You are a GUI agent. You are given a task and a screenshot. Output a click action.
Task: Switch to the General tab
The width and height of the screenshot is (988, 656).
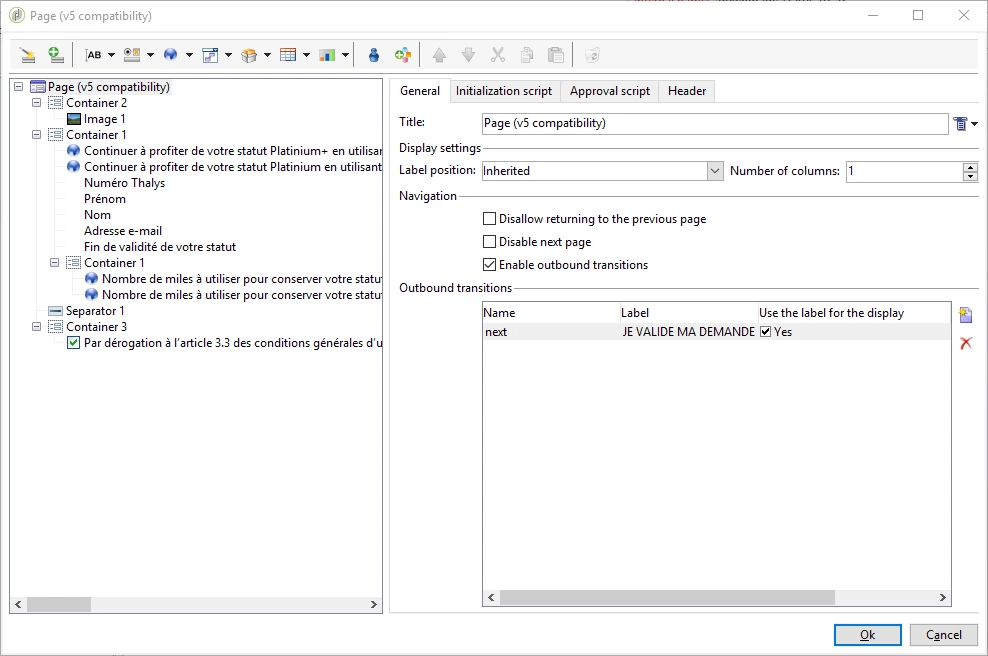[420, 91]
